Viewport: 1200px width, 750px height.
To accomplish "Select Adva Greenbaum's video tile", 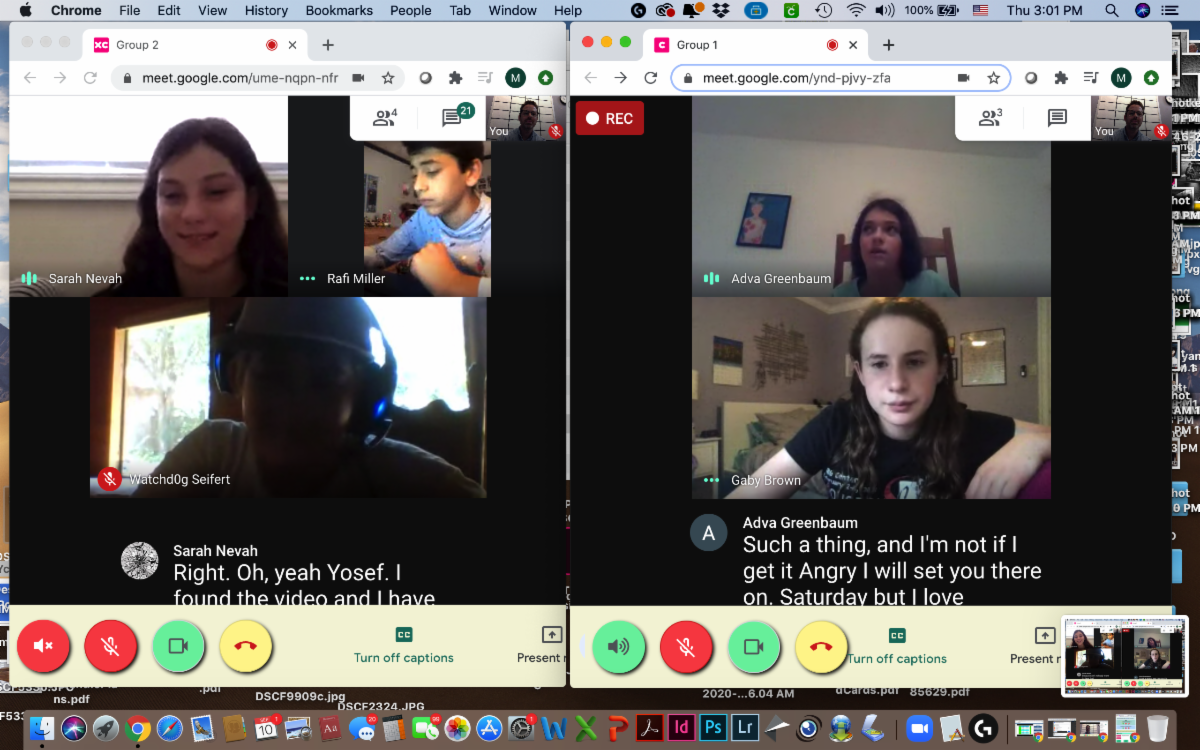I will pyautogui.click(x=871, y=196).
